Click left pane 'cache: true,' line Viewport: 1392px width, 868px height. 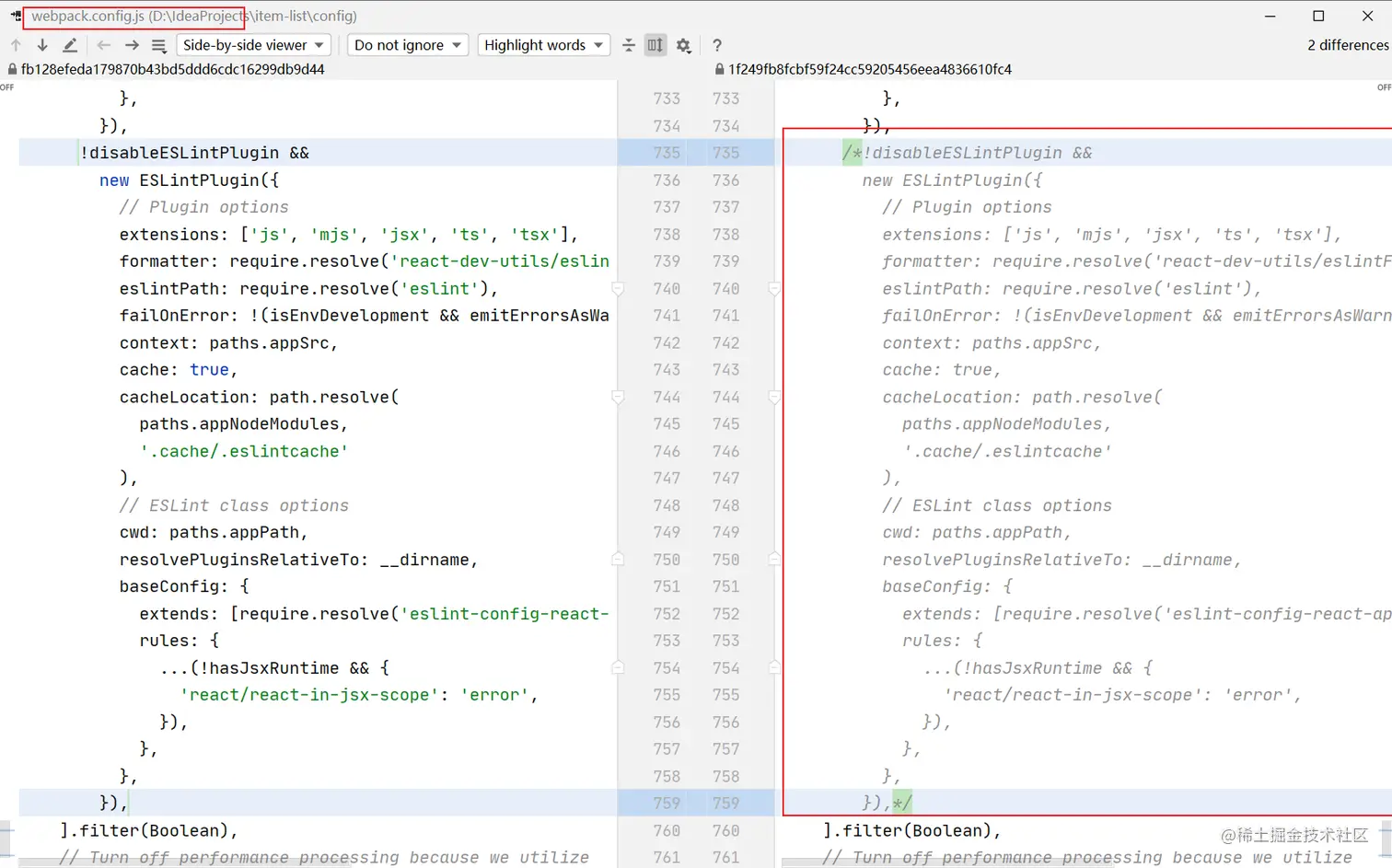pos(179,370)
